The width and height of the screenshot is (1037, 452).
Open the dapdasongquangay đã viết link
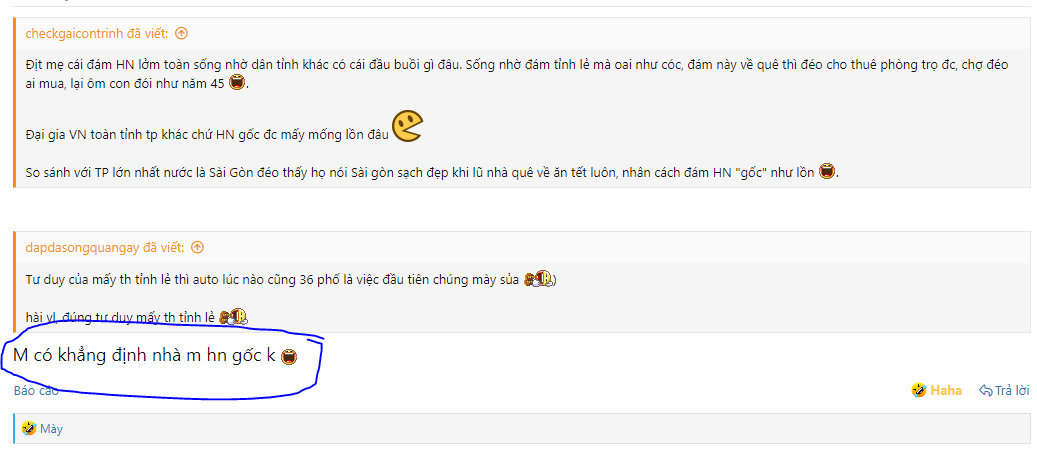click(x=105, y=248)
